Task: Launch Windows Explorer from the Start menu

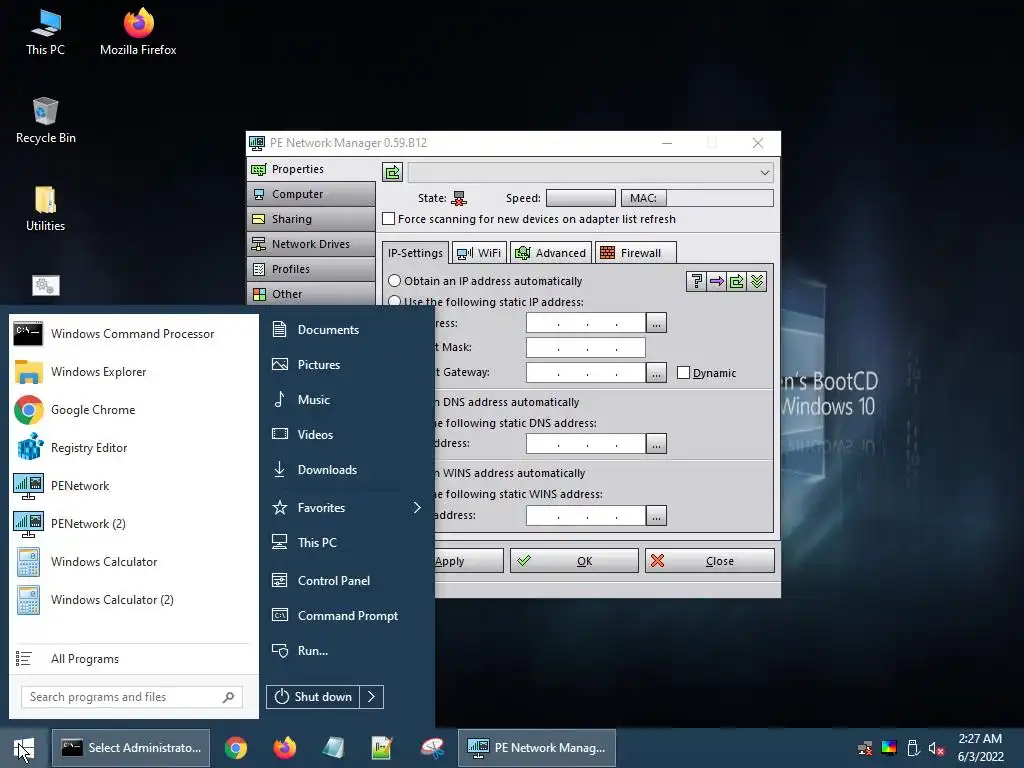Action: tap(133, 372)
